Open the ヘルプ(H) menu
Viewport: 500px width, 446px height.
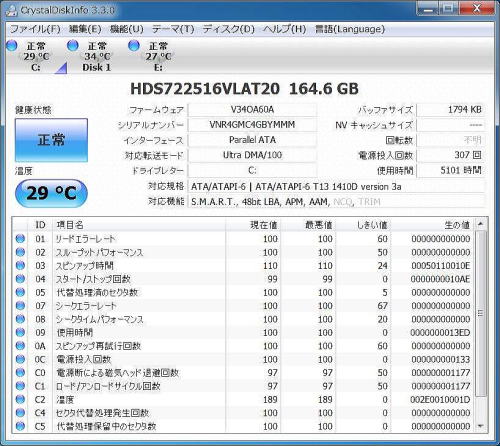coord(284,29)
